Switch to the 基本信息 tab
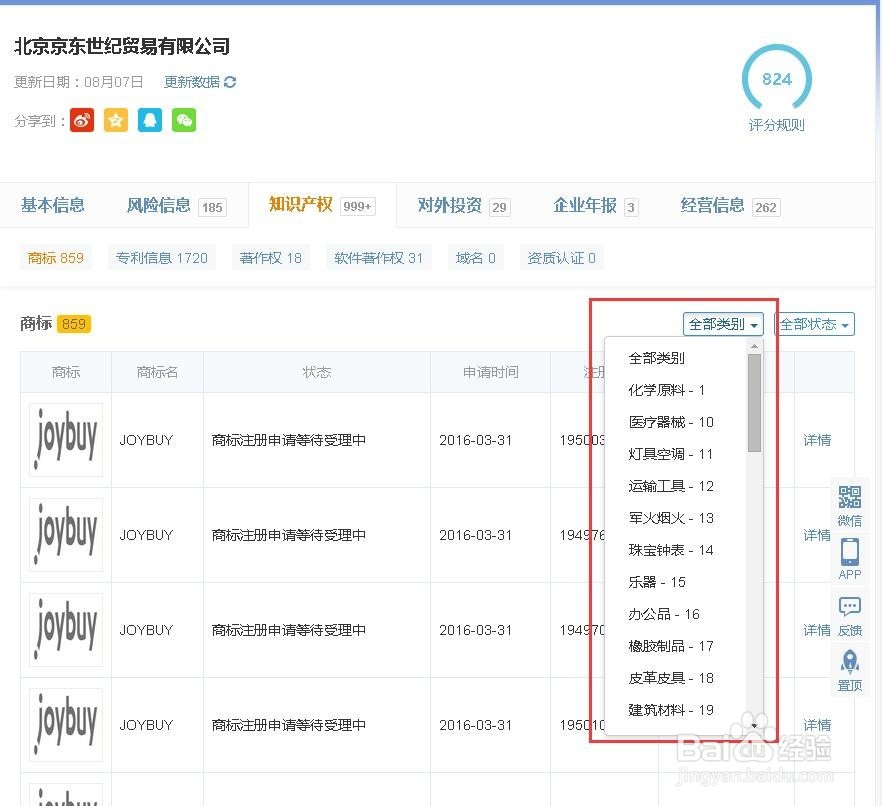This screenshot has width=882, height=806. (x=53, y=205)
